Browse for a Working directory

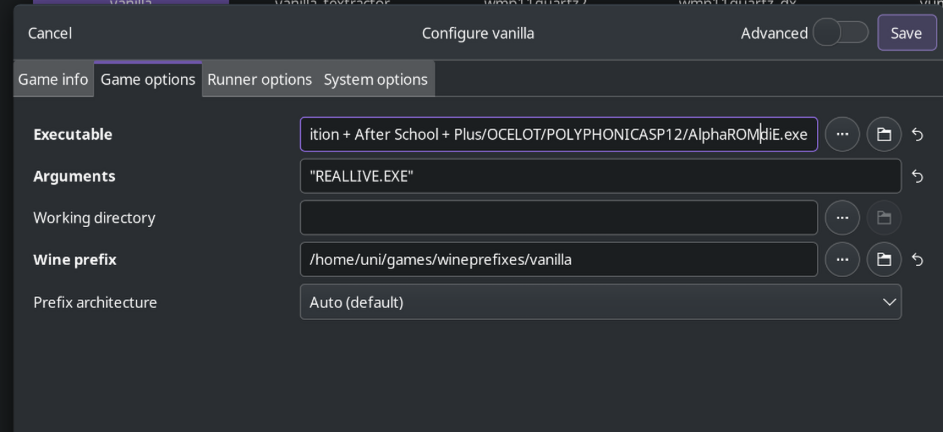842,218
